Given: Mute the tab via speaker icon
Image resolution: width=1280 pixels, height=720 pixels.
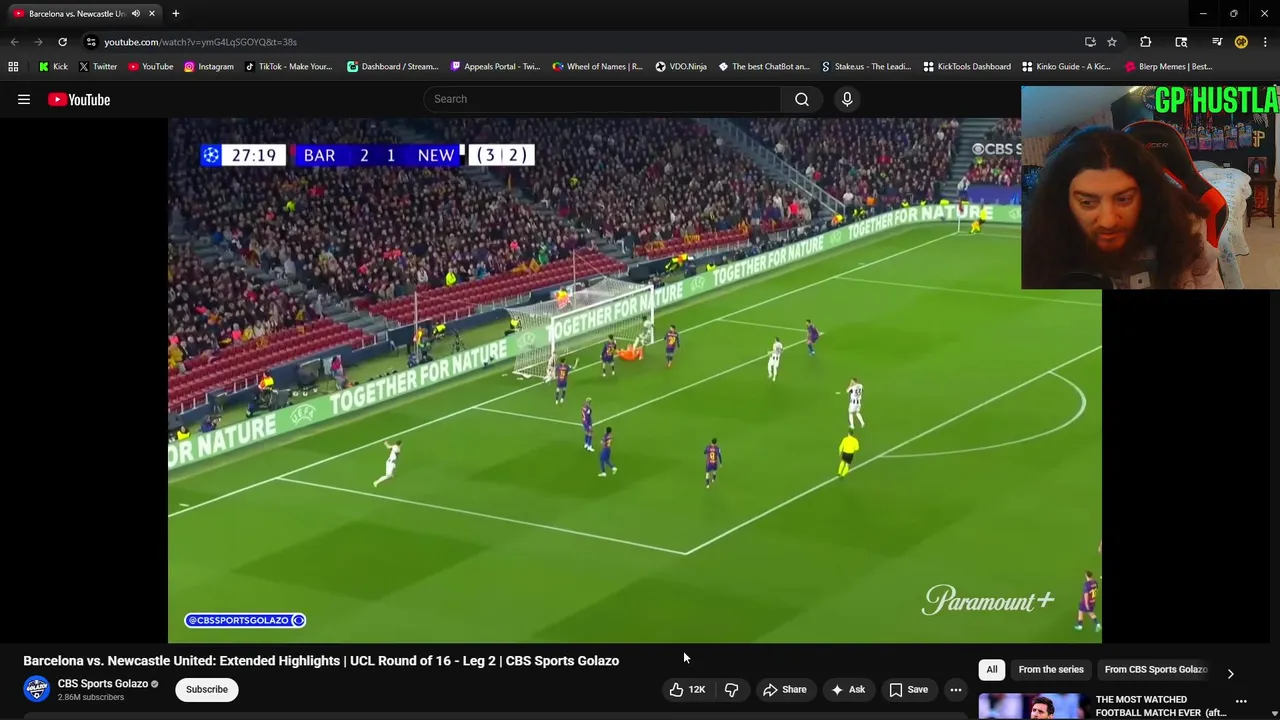Looking at the screenshot, I should tap(136, 13).
